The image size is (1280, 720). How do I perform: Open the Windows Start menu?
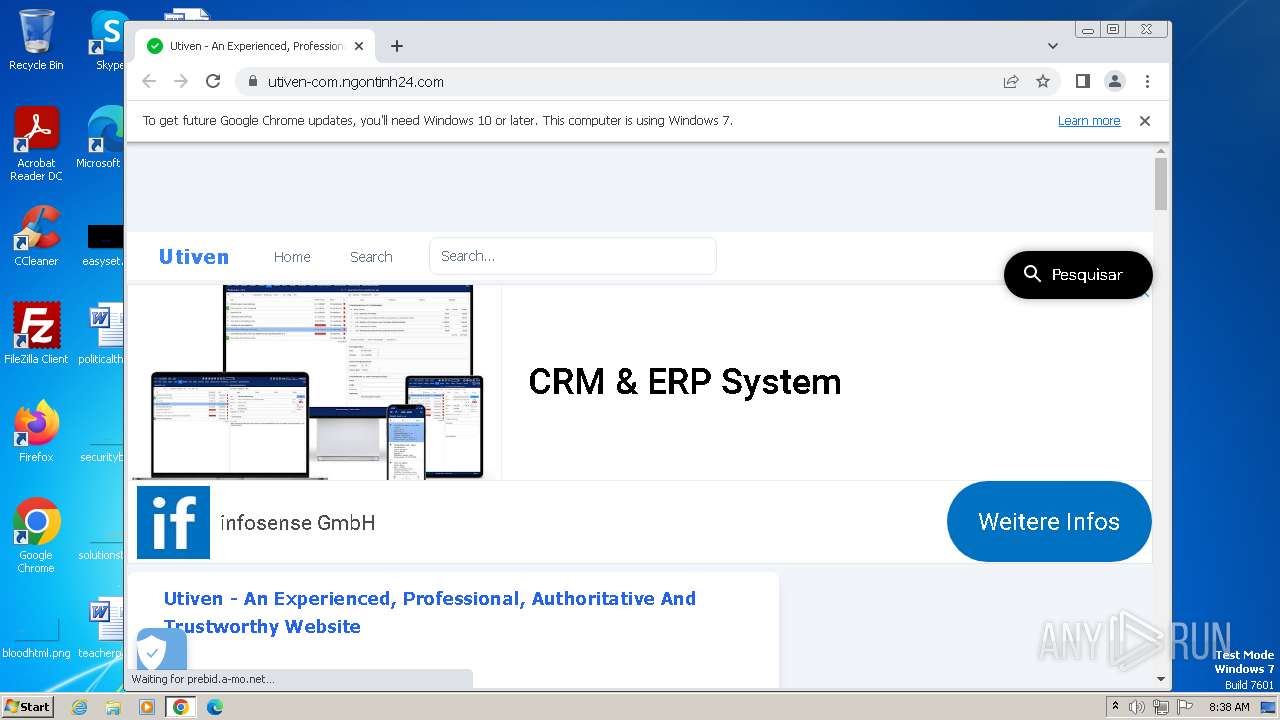click(x=27, y=707)
